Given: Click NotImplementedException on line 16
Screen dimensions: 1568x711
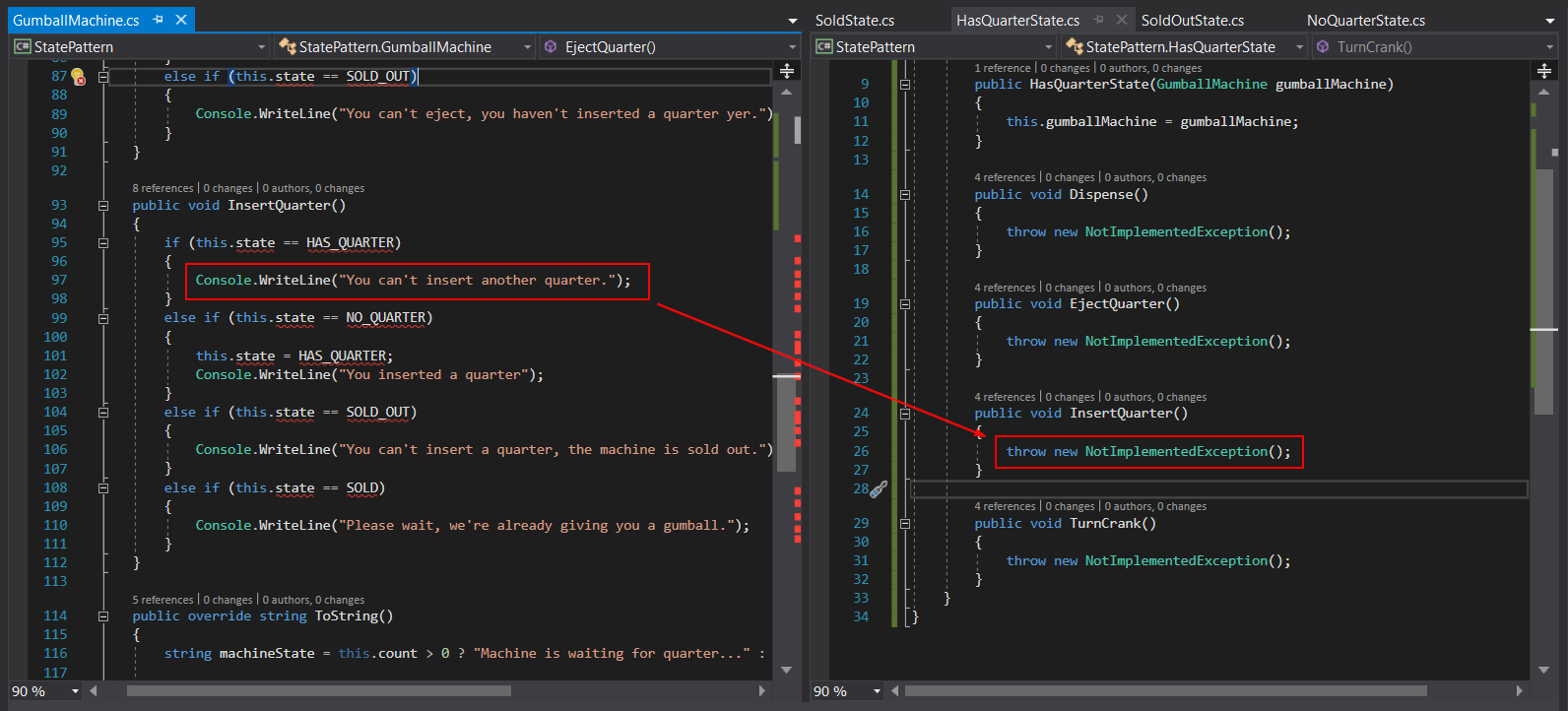Looking at the screenshot, I should [1176, 232].
